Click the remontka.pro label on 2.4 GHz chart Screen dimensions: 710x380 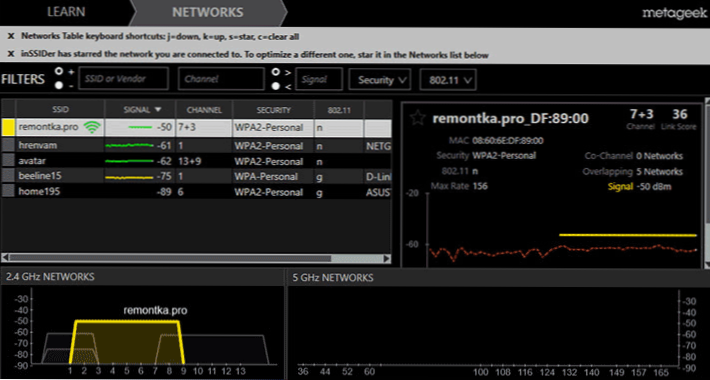click(155, 311)
